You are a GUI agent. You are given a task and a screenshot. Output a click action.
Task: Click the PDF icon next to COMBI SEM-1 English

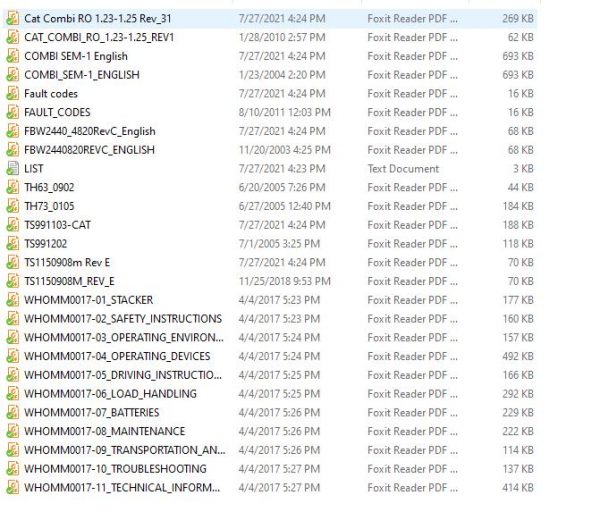click(13, 56)
